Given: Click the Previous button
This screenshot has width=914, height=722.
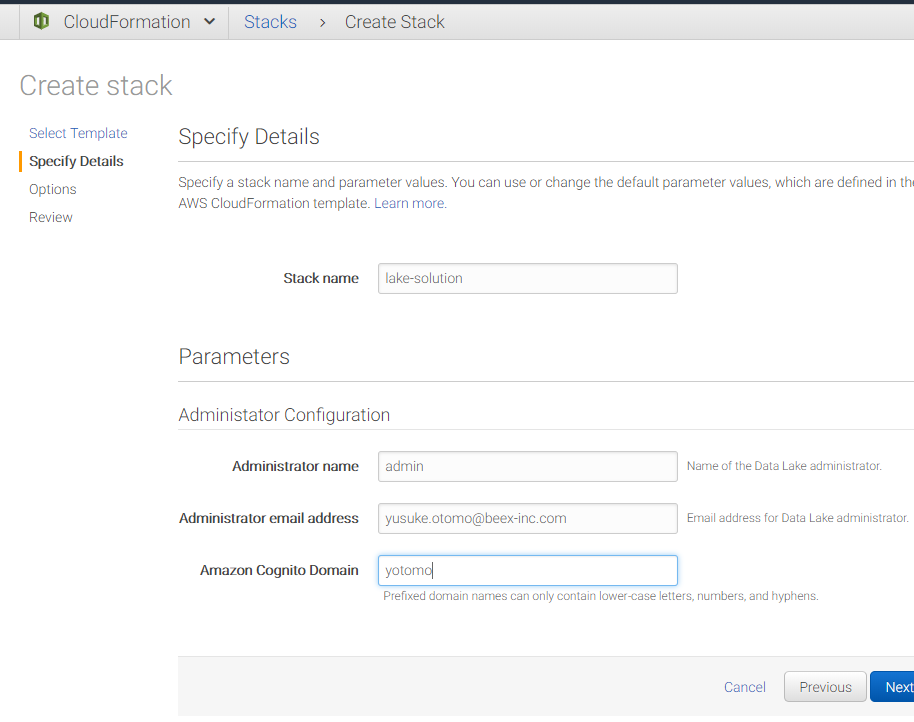Looking at the screenshot, I should pyautogui.click(x=825, y=687).
